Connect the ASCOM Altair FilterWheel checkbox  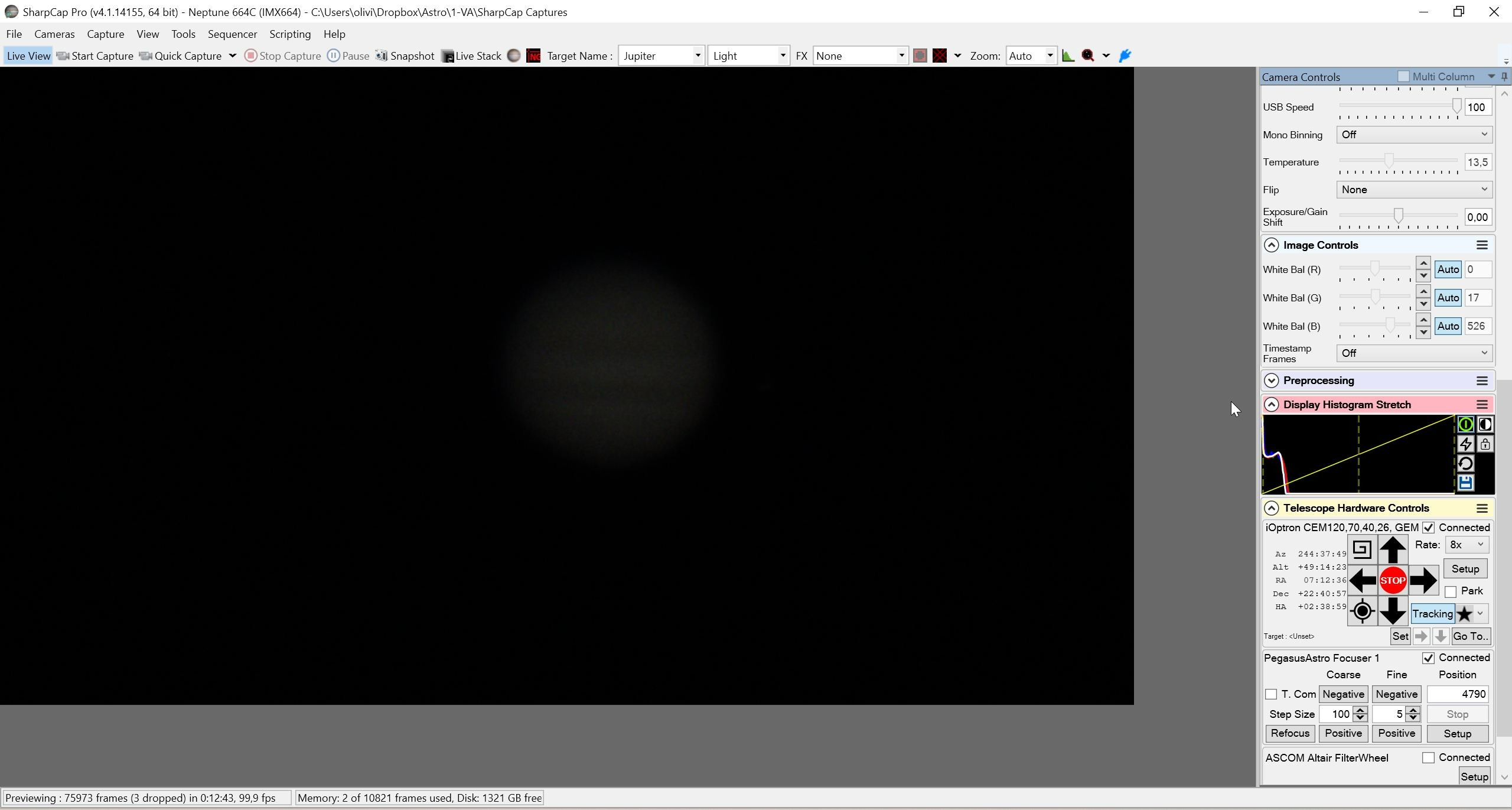pyautogui.click(x=1428, y=757)
